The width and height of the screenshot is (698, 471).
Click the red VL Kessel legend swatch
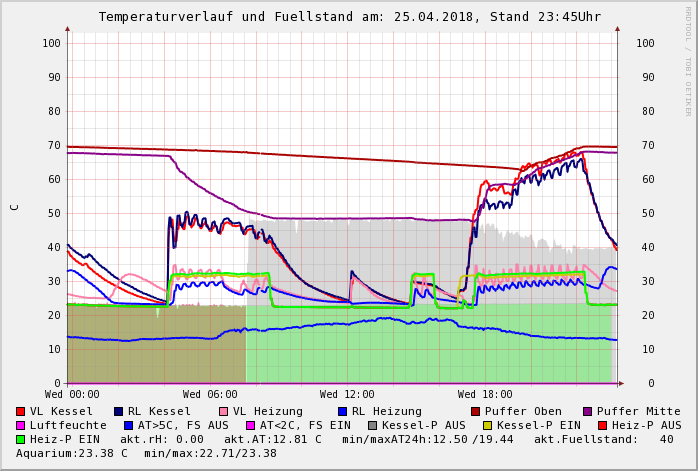click(21, 411)
